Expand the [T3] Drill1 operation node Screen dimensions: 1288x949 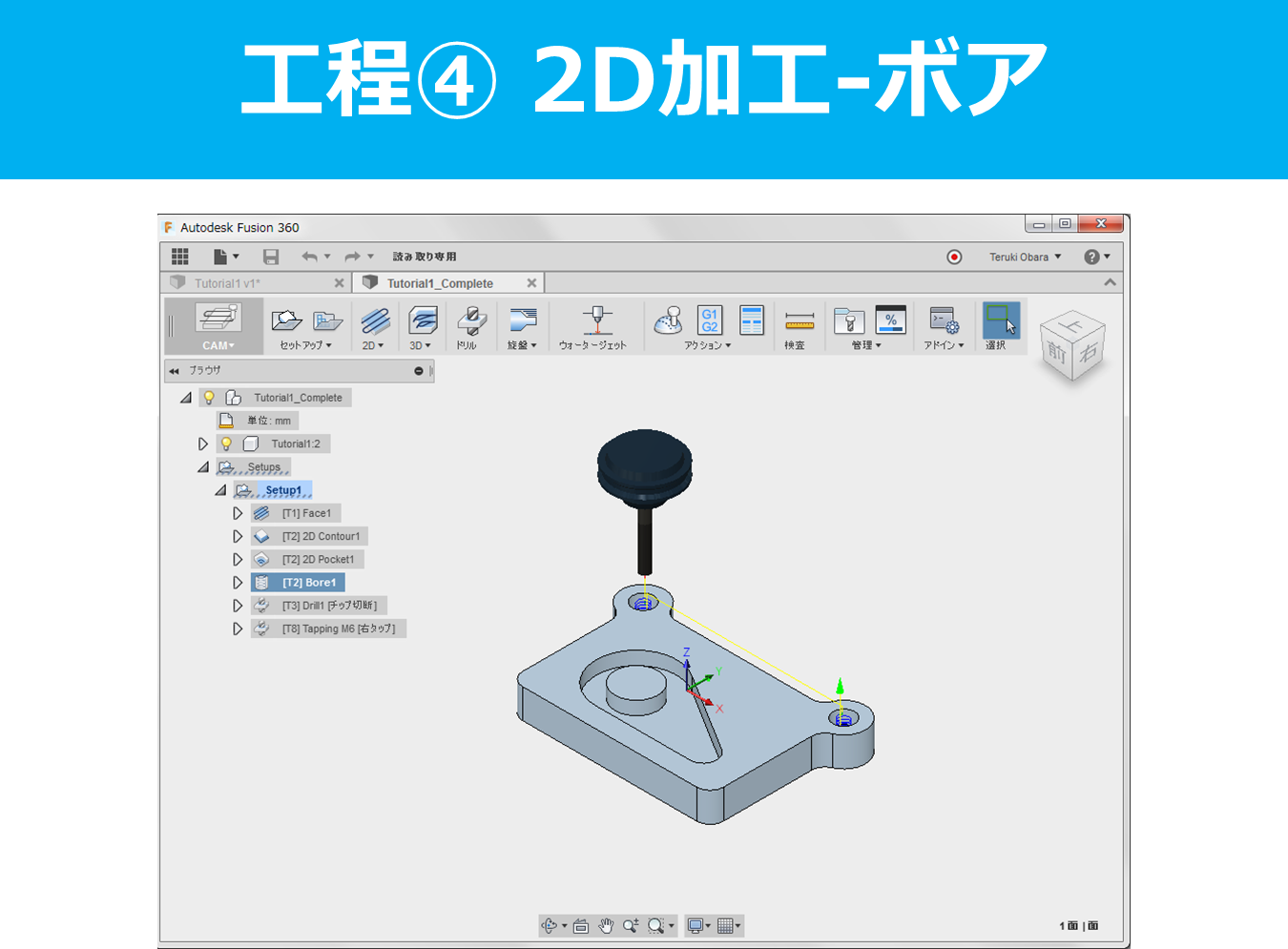pos(238,605)
